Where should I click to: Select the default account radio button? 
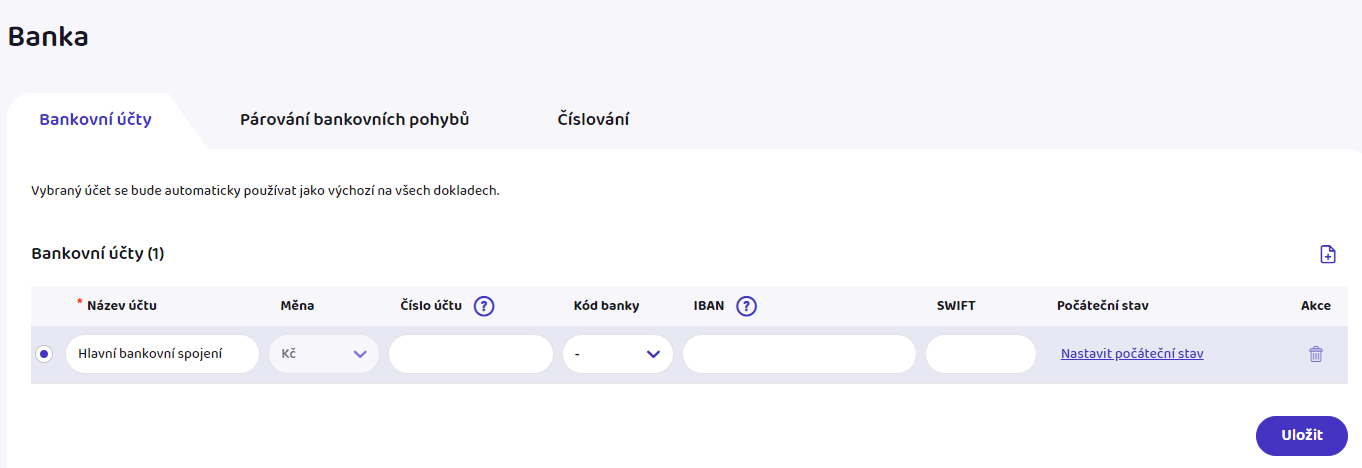click(x=44, y=354)
